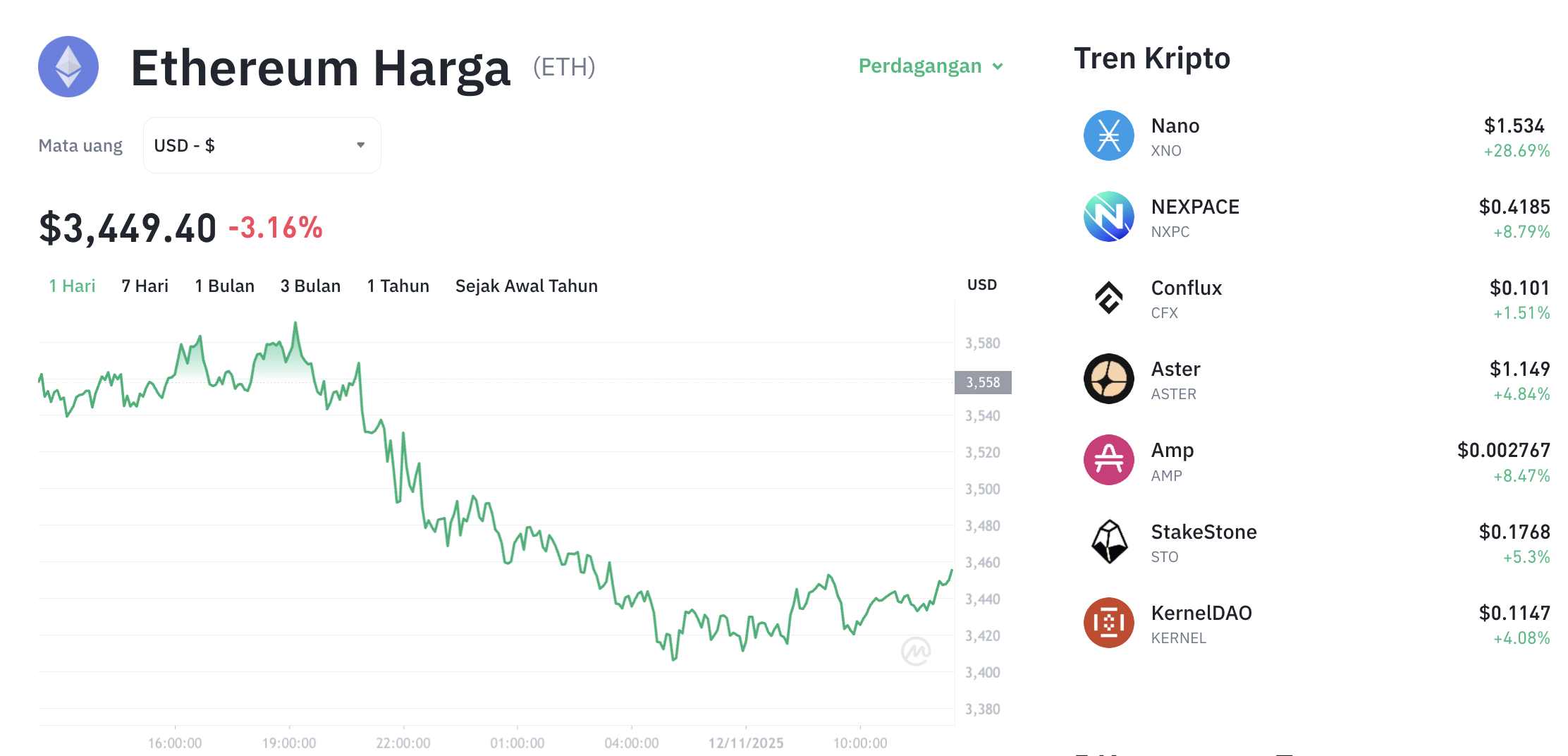Switch to the 7 Hari tab
This screenshot has height=756, width=1568.
click(x=144, y=286)
